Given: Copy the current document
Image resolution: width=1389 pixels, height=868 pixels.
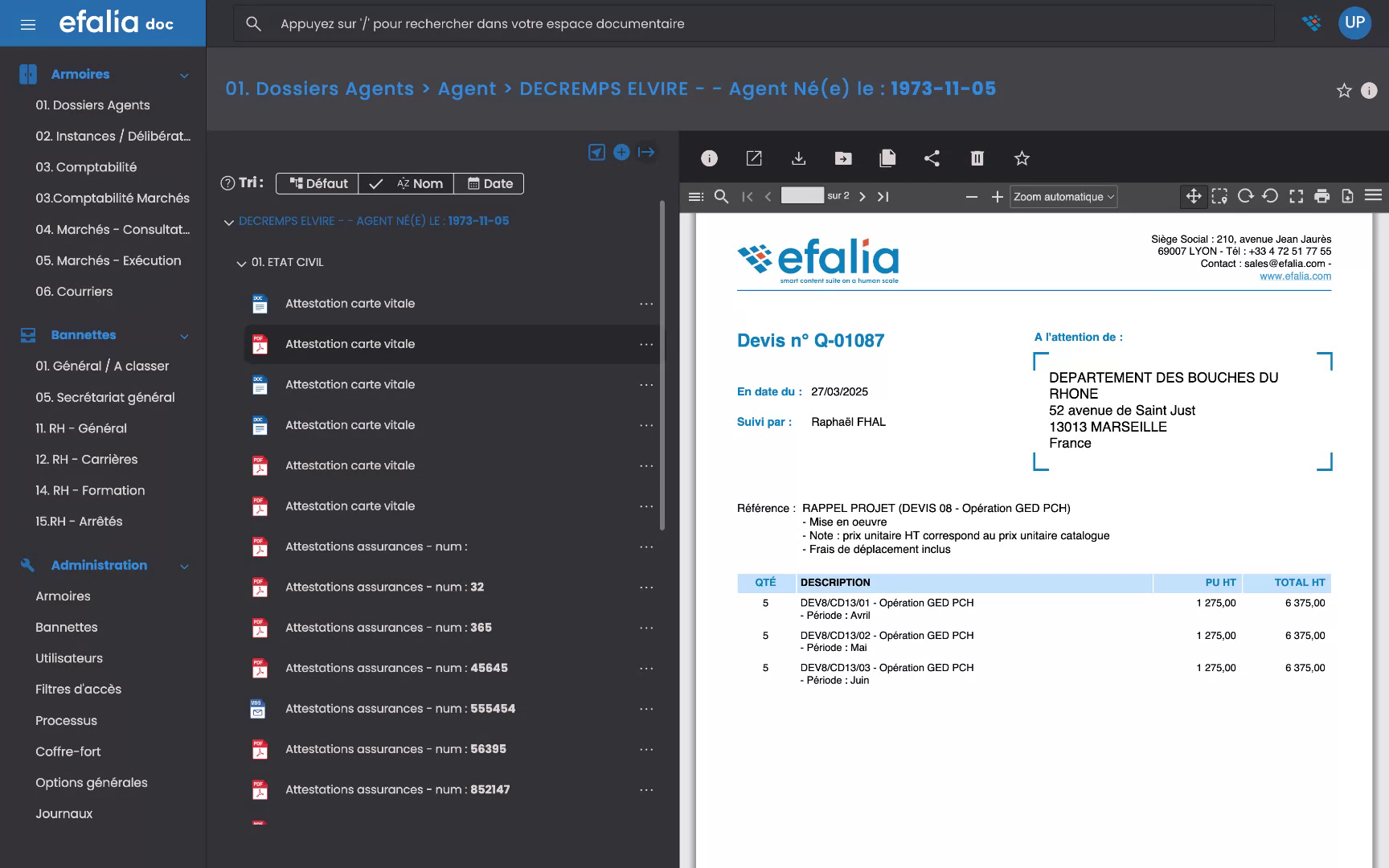Looking at the screenshot, I should (887, 158).
